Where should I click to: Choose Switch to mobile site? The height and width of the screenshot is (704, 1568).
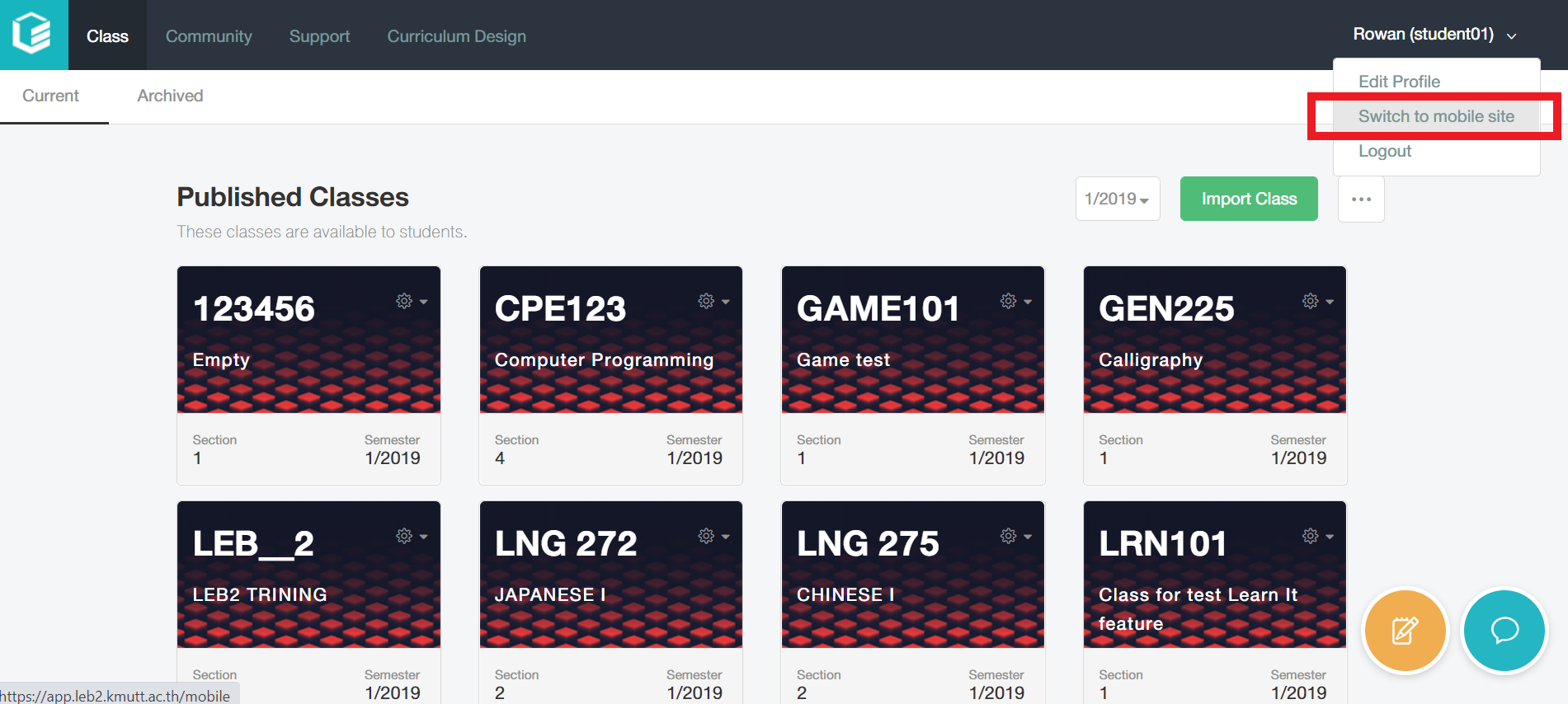(x=1436, y=116)
